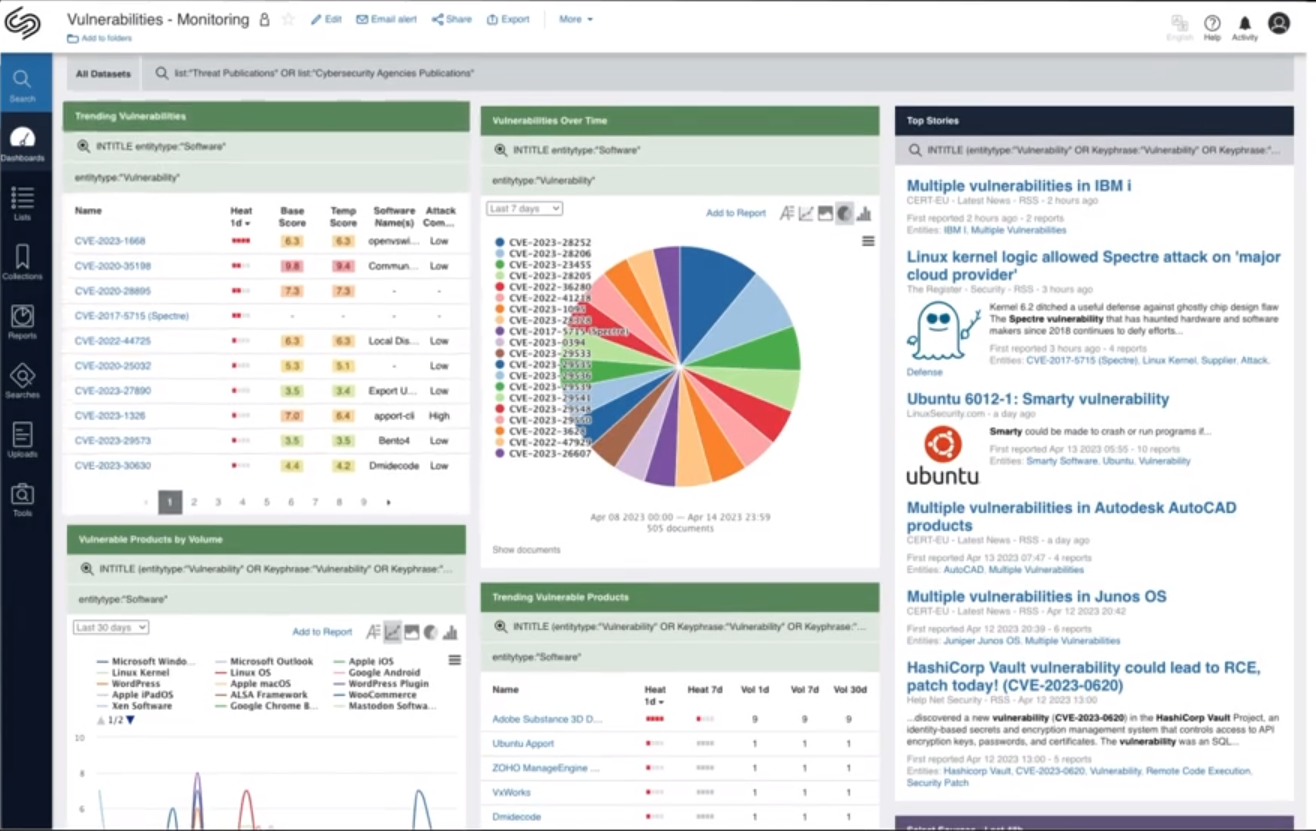Open story Multiple vulnerabilities in IBM i
This screenshot has width=1316, height=831.
click(1019, 186)
